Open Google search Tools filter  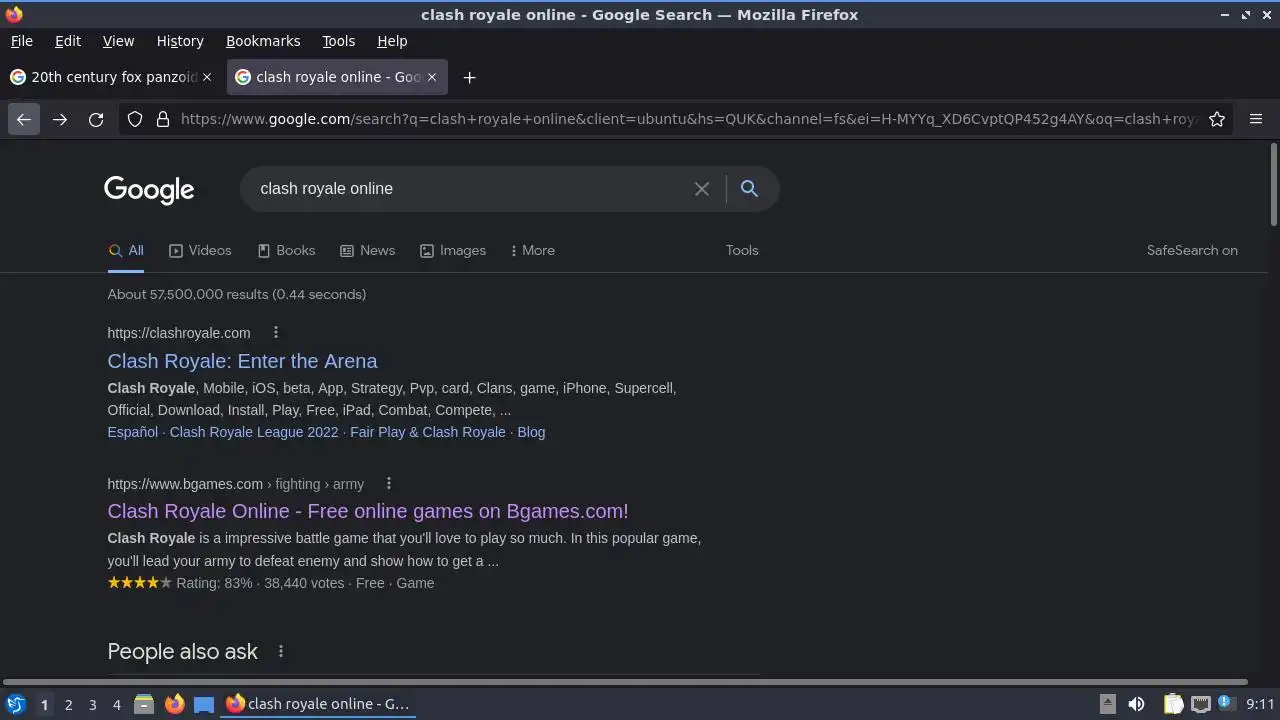tap(742, 250)
